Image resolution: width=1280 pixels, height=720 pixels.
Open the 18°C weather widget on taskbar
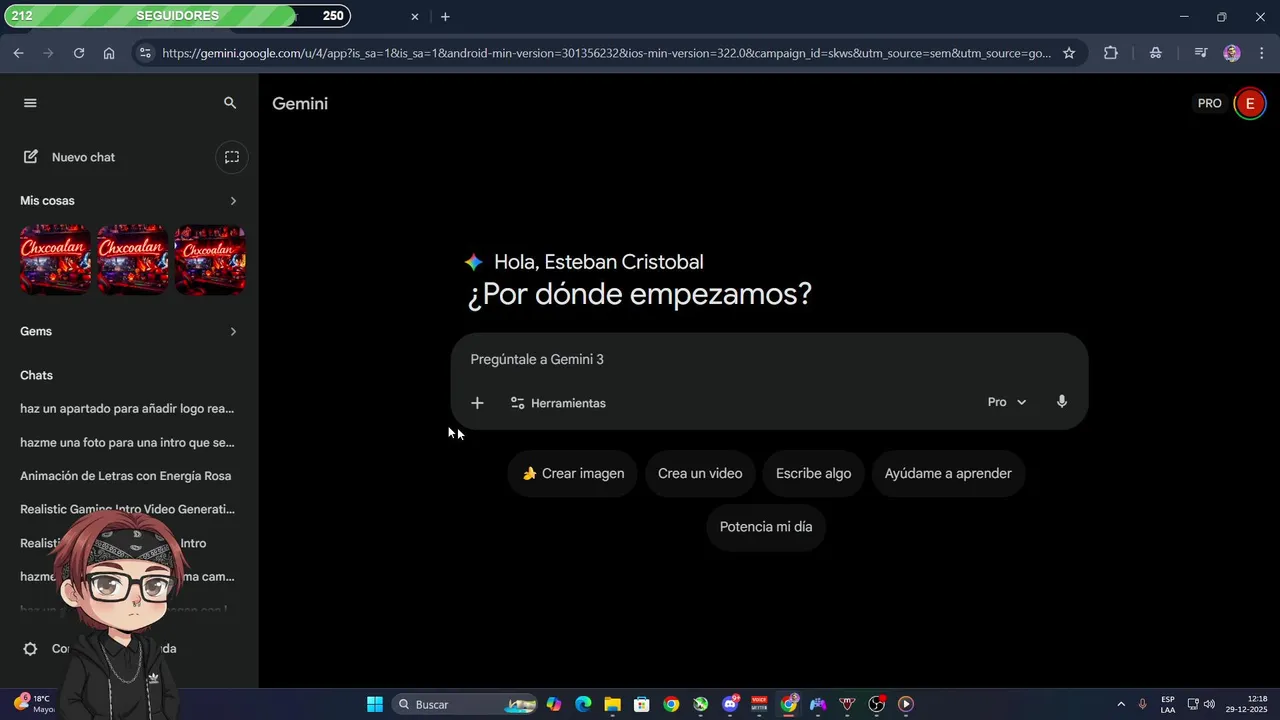pyautogui.click(x=33, y=704)
